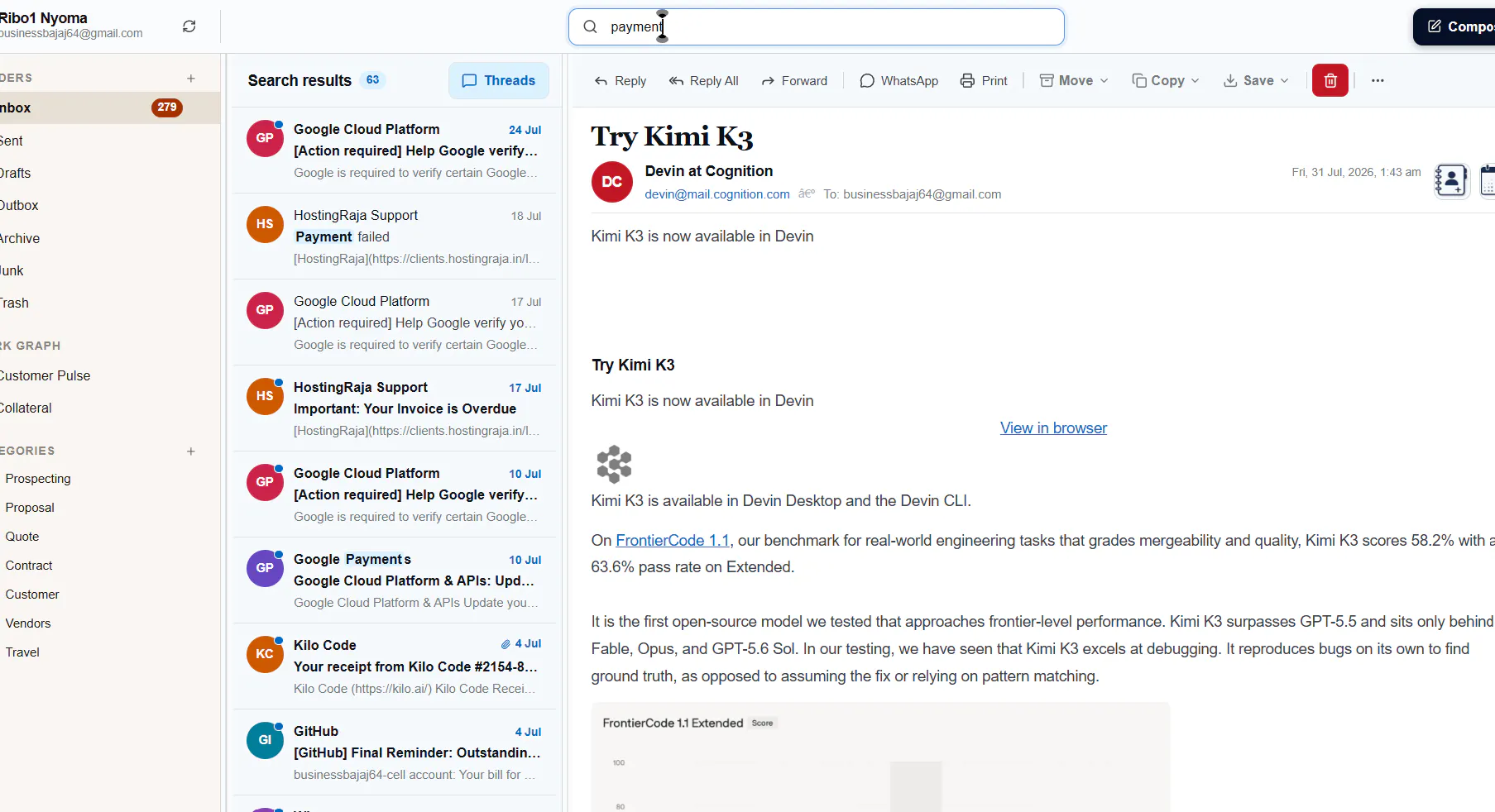Open the GitHub Final Reminder email
Image resolution: width=1495 pixels, height=812 pixels.
coord(394,752)
